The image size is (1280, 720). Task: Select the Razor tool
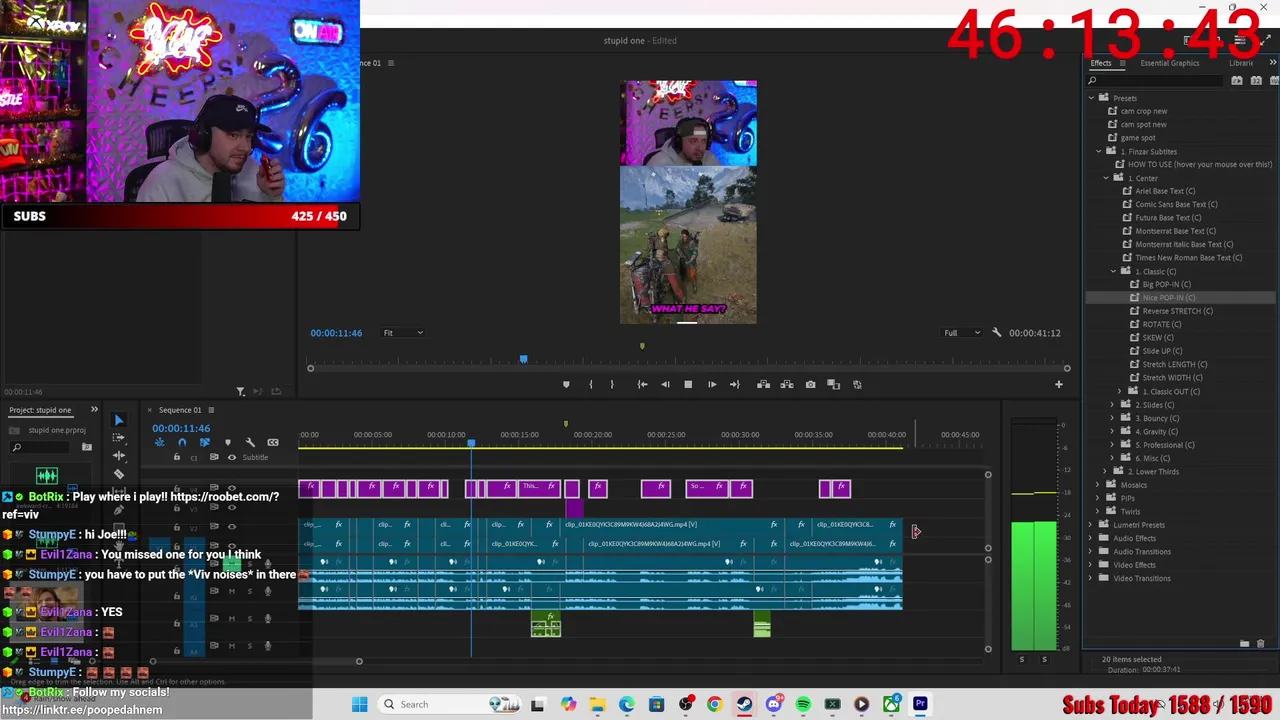pyautogui.click(x=118, y=474)
